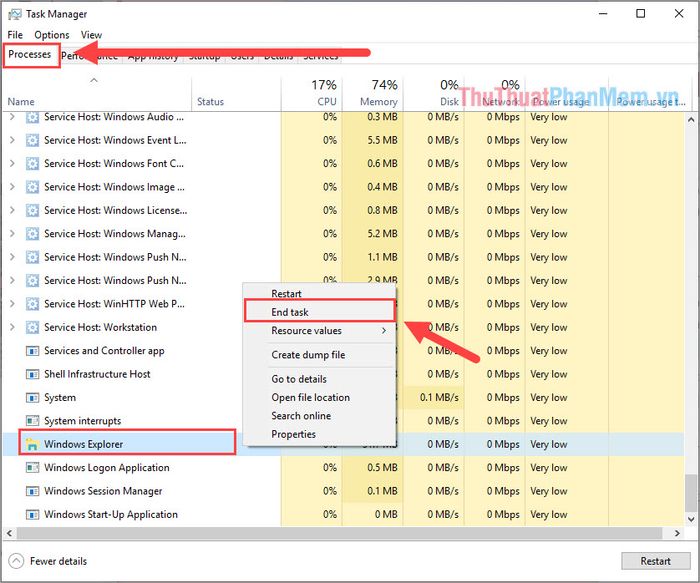
Task: Expand Service Host: Workstation group
Action: 12,327
